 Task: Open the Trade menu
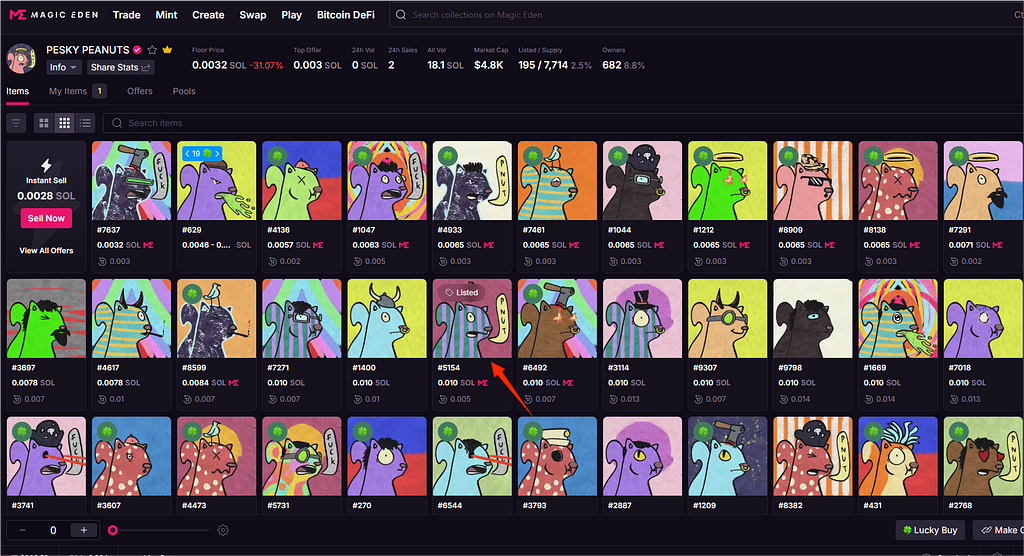pyautogui.click(x=126, y=15)
